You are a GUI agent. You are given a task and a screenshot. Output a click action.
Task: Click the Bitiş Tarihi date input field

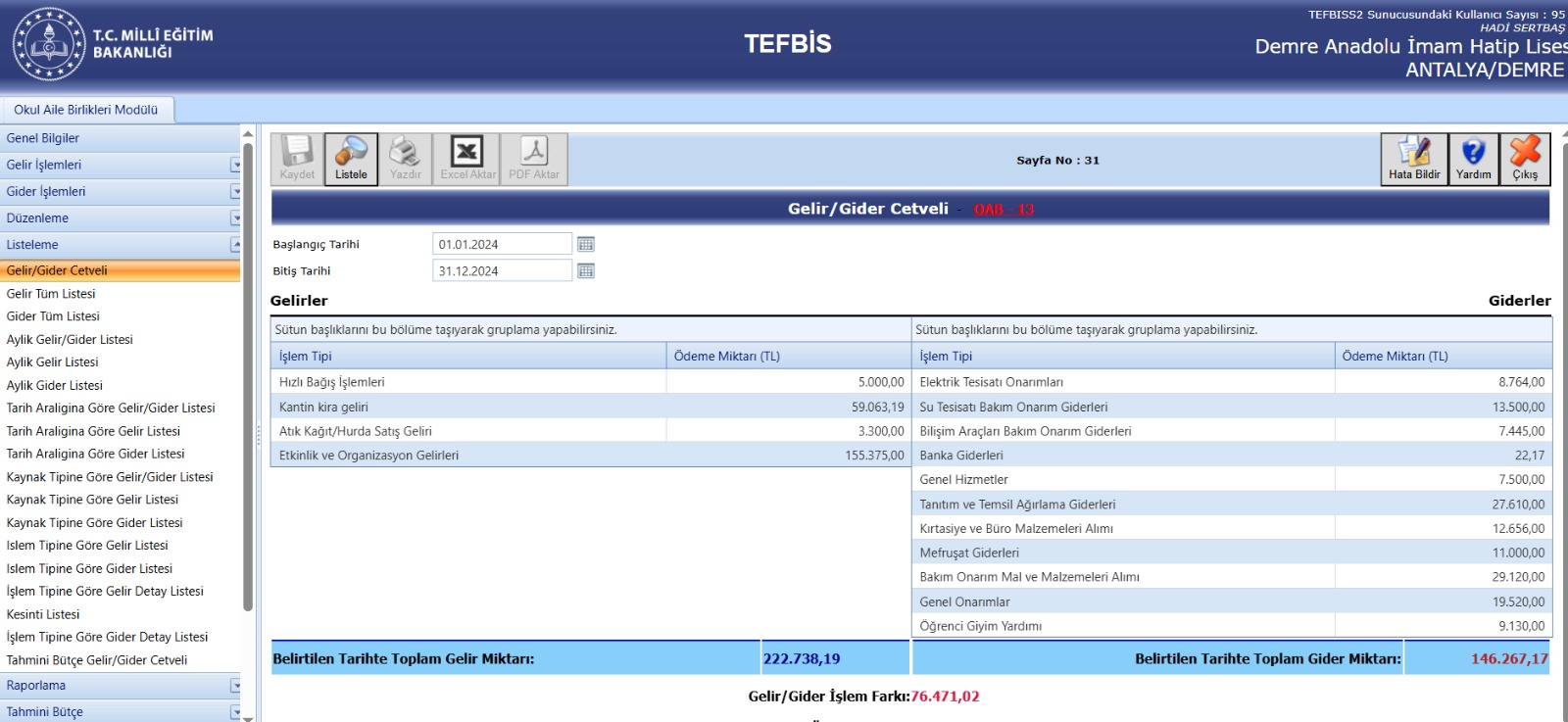pyautogui.click(x=501, y=271)
